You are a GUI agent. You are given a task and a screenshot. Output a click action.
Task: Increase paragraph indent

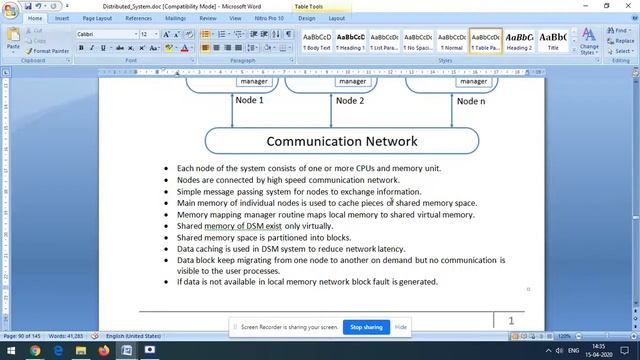click(264, 34)
